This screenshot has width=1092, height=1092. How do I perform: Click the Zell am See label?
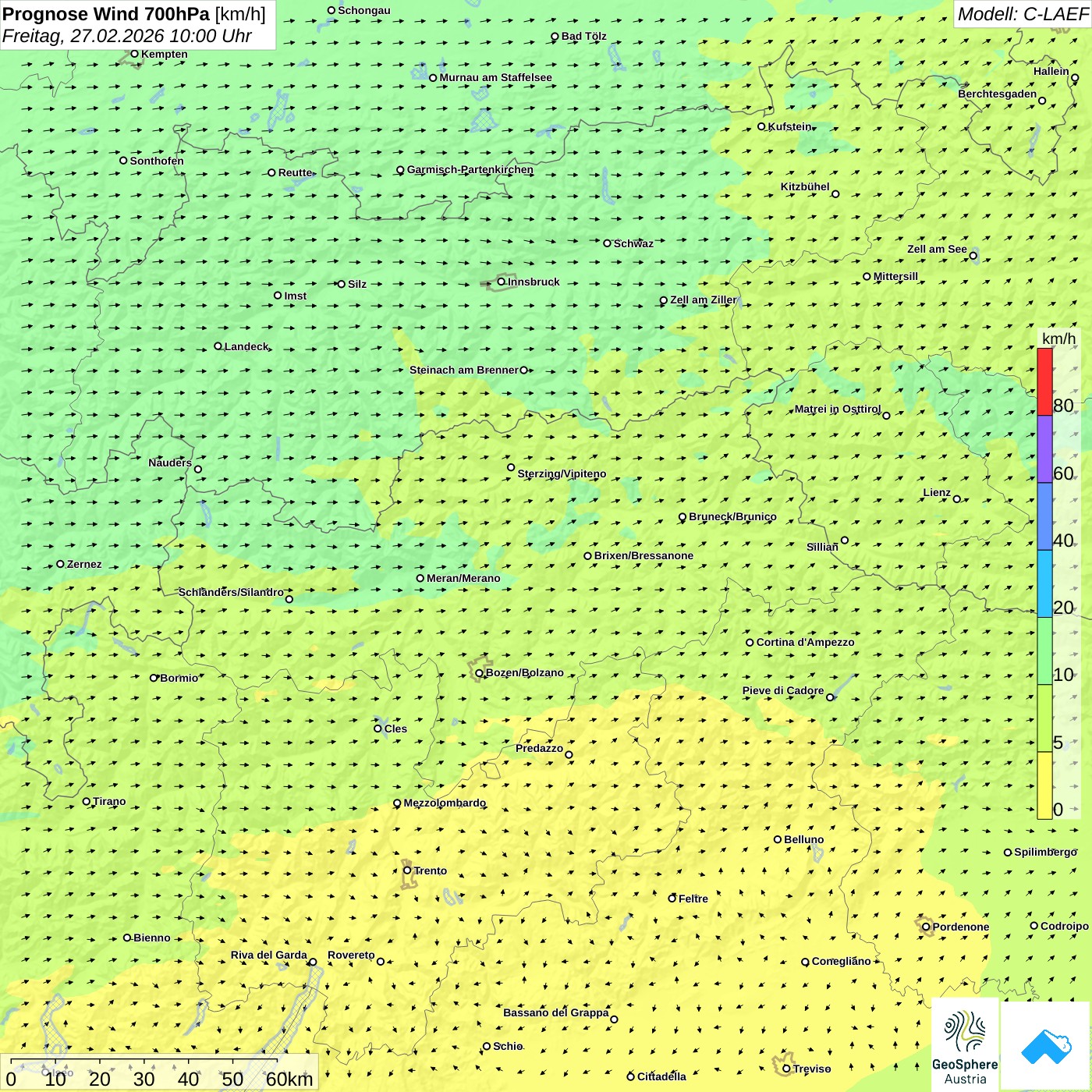coord(937,249)
